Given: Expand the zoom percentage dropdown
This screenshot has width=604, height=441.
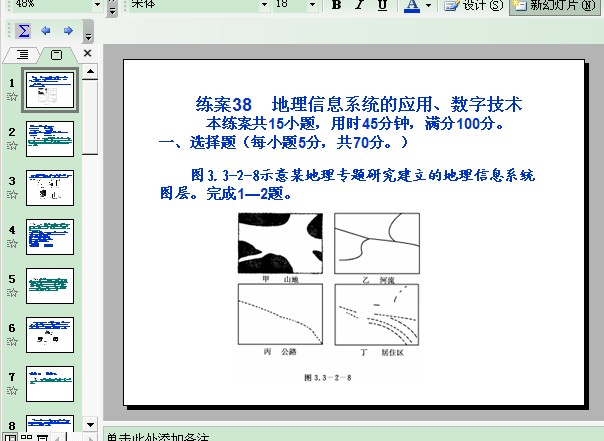Looking at the screenshot, I should pyautogui.click(x=97, y=5).
